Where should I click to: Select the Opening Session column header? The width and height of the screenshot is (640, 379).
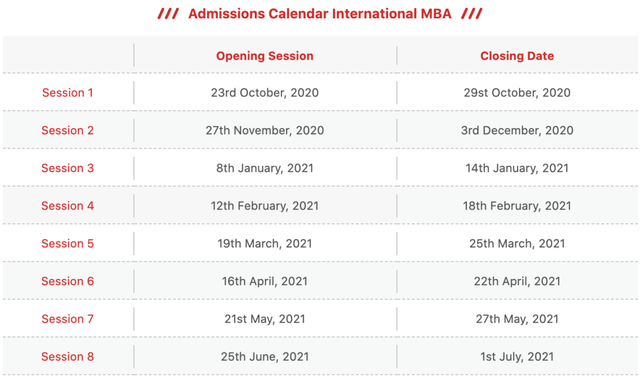(x=264, y=56)
